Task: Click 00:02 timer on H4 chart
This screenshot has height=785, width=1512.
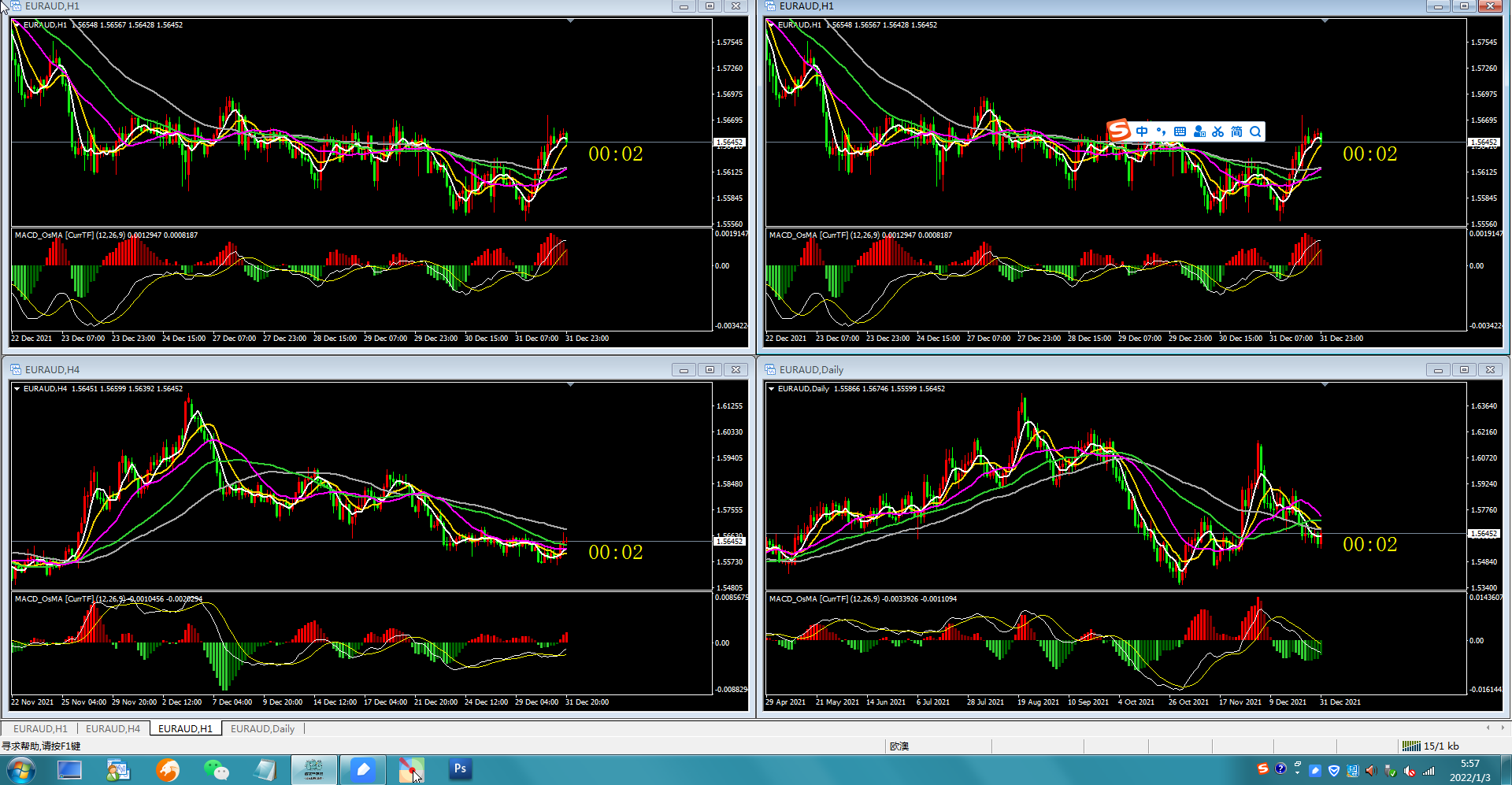Action: pyautogui.click(x=616, y=553)
